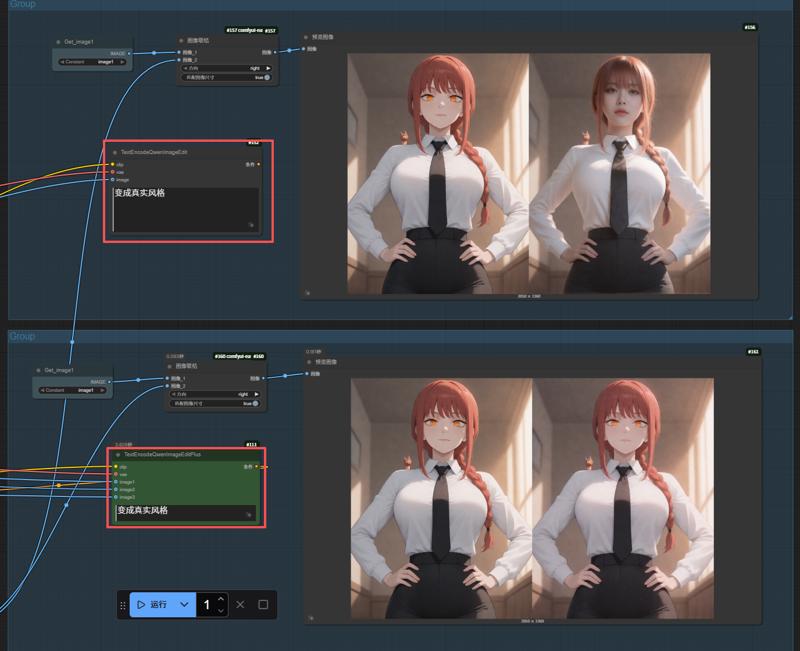Click the lower preview image output

(532, 497)
